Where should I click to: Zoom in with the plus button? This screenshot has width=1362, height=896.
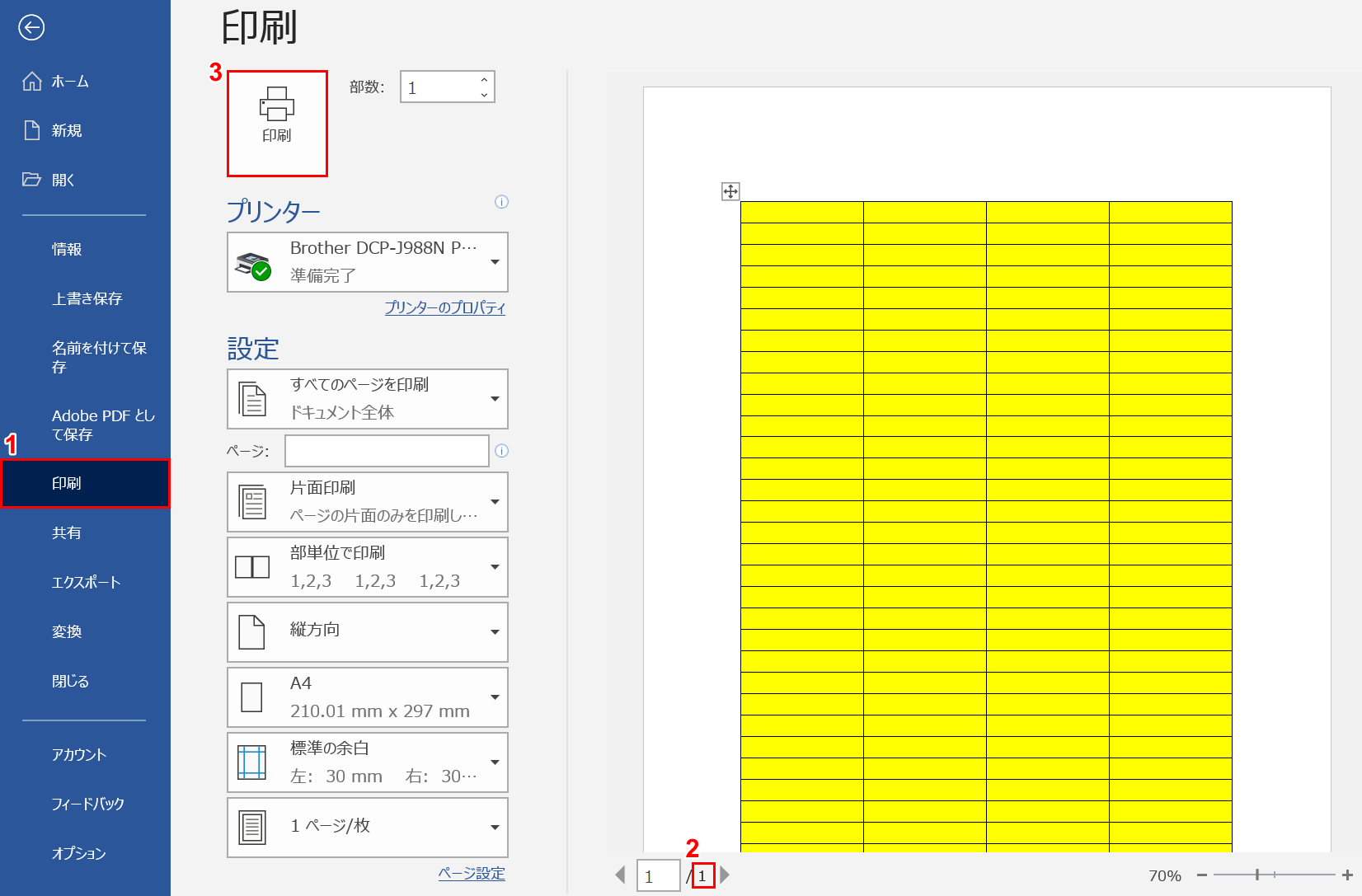coord(1347,875)
